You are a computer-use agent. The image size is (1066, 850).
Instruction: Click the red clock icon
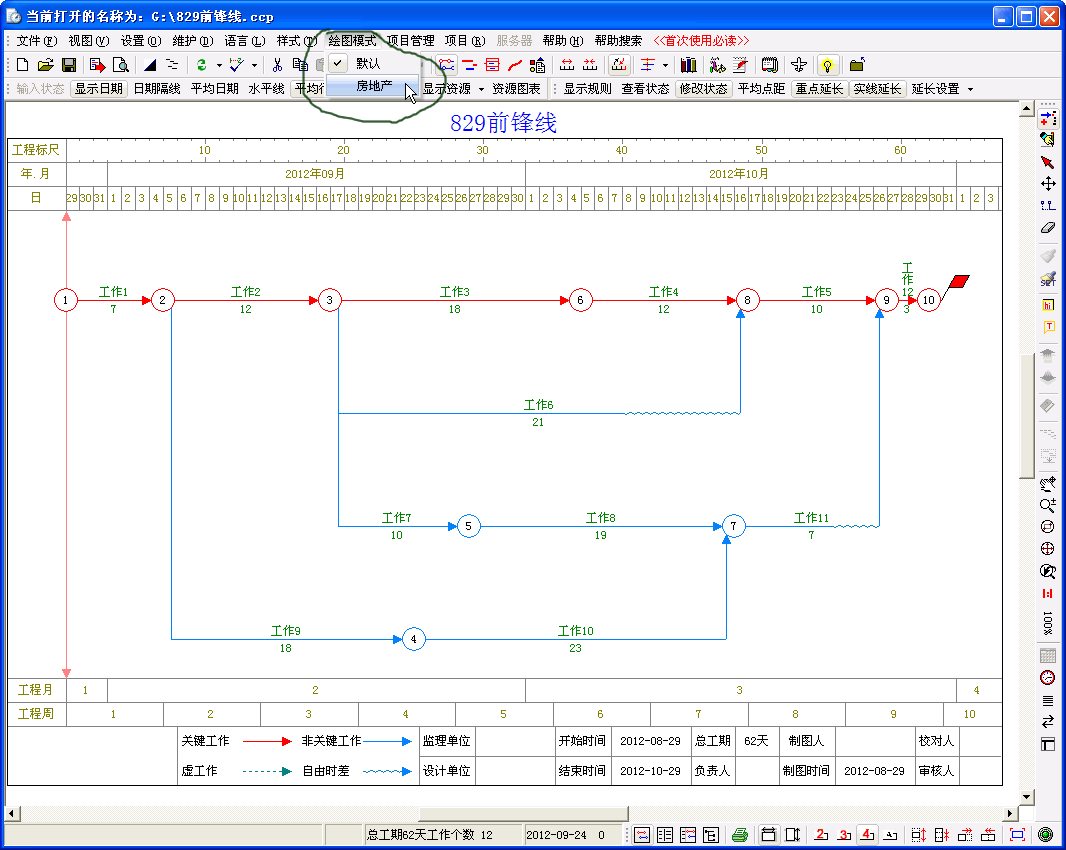coord(1048,677)
